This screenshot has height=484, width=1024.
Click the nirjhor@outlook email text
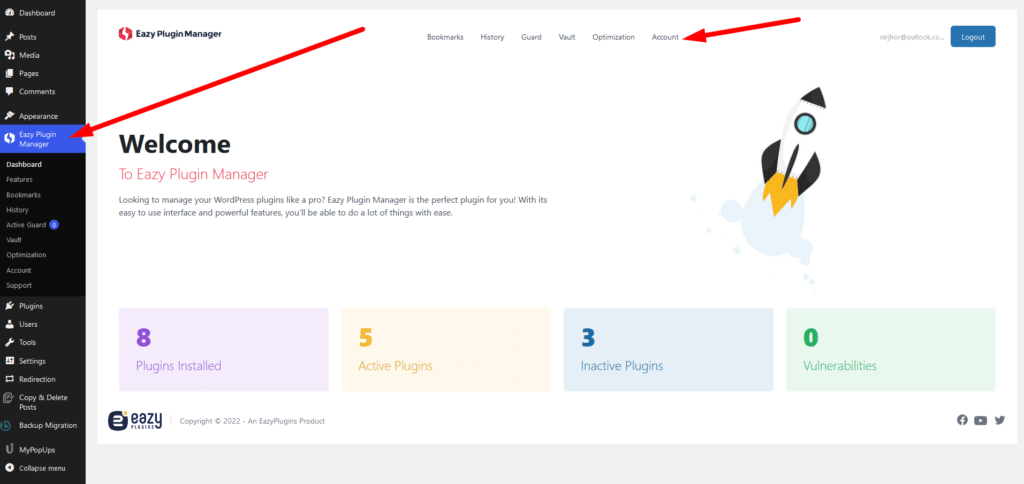[912, 37]
